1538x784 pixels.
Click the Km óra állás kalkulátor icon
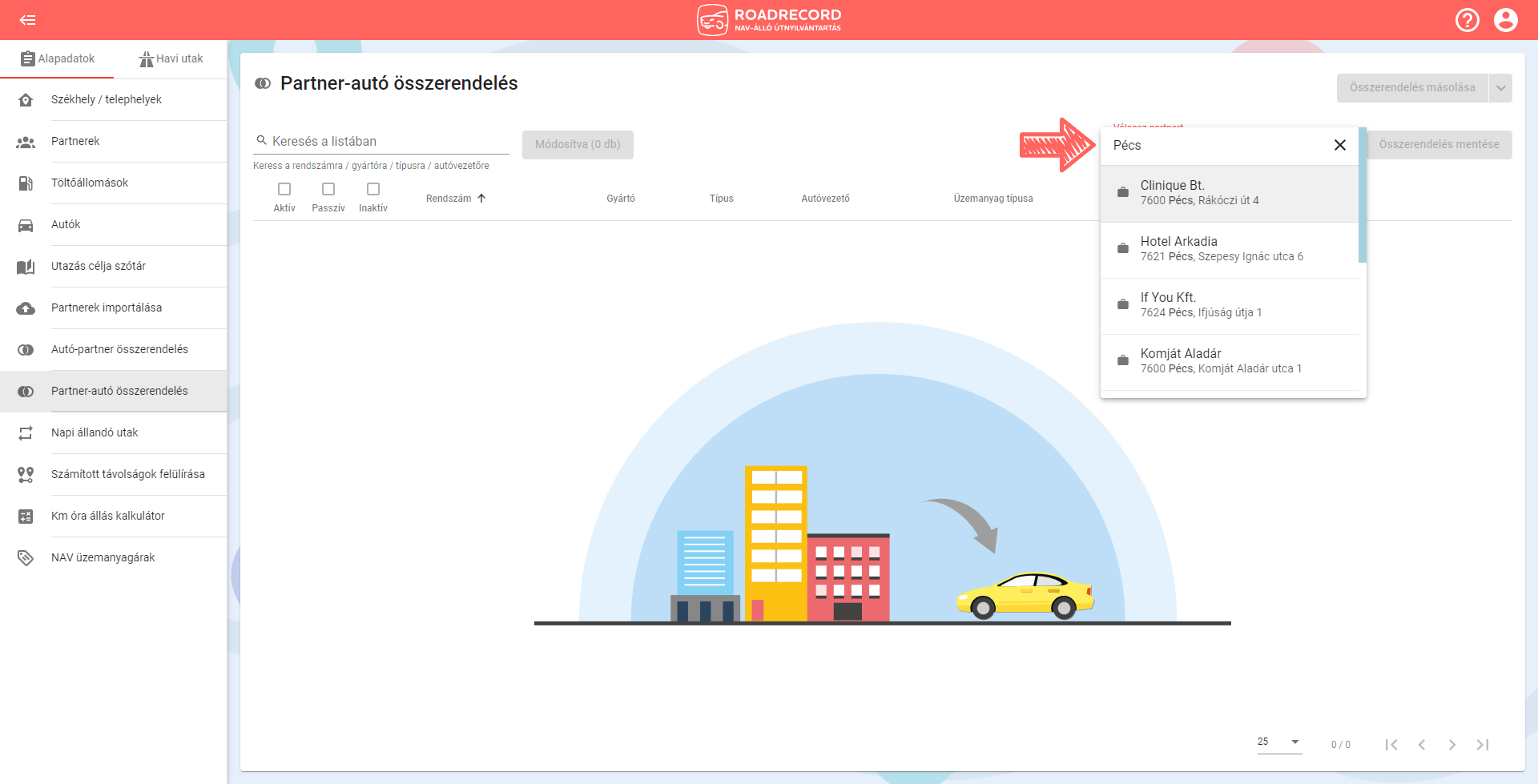coord(26,517)
